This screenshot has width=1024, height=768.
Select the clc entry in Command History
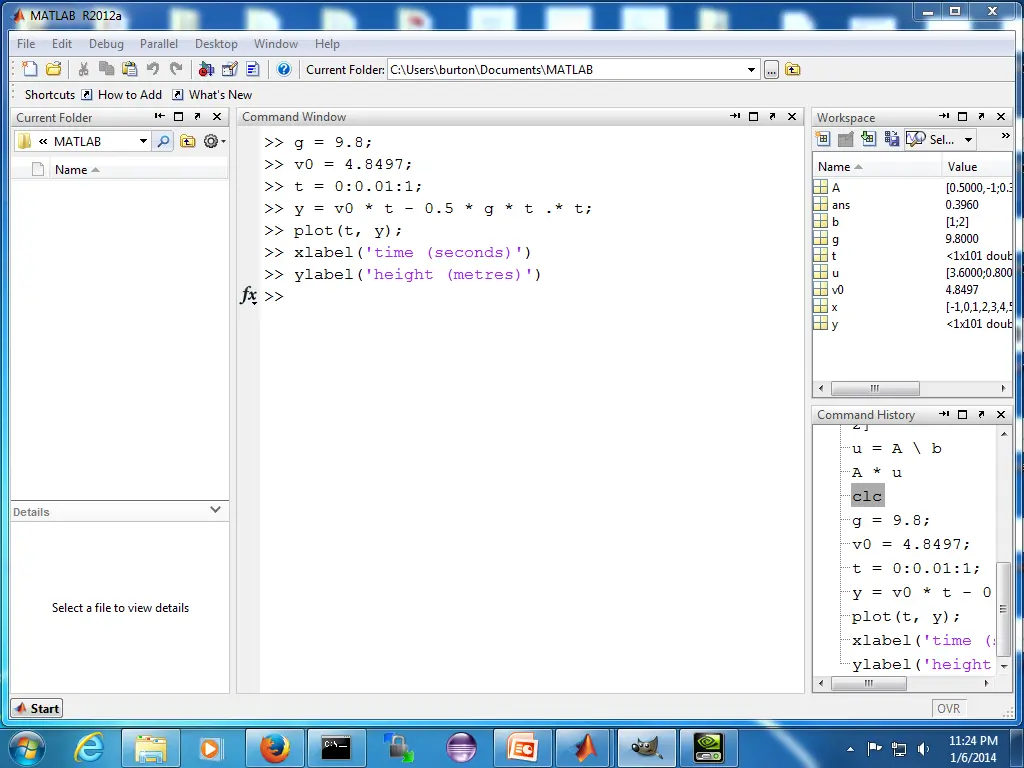pyautogui.click(x=867, y=496)
